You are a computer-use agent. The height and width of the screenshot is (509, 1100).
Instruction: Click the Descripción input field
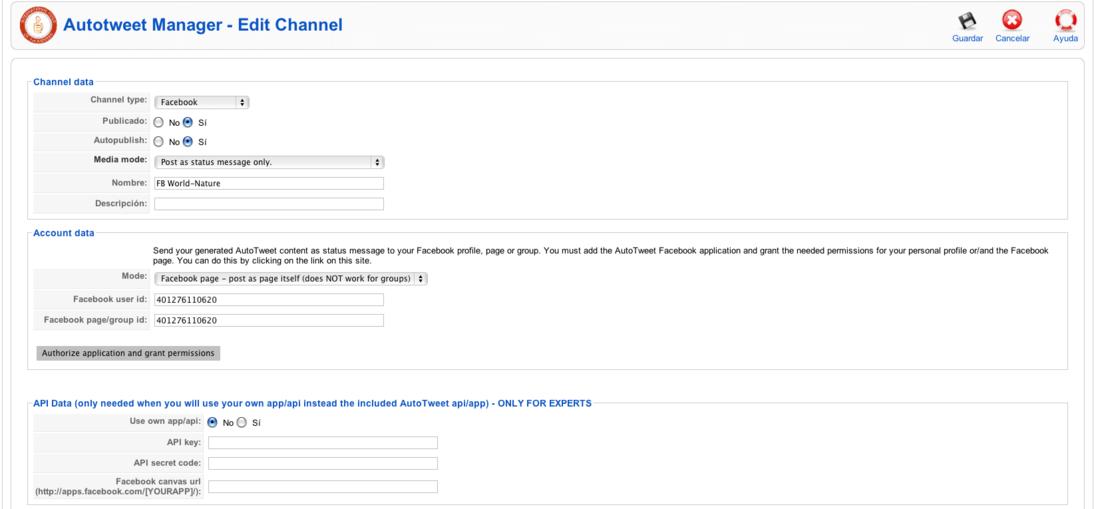(269, 204)
